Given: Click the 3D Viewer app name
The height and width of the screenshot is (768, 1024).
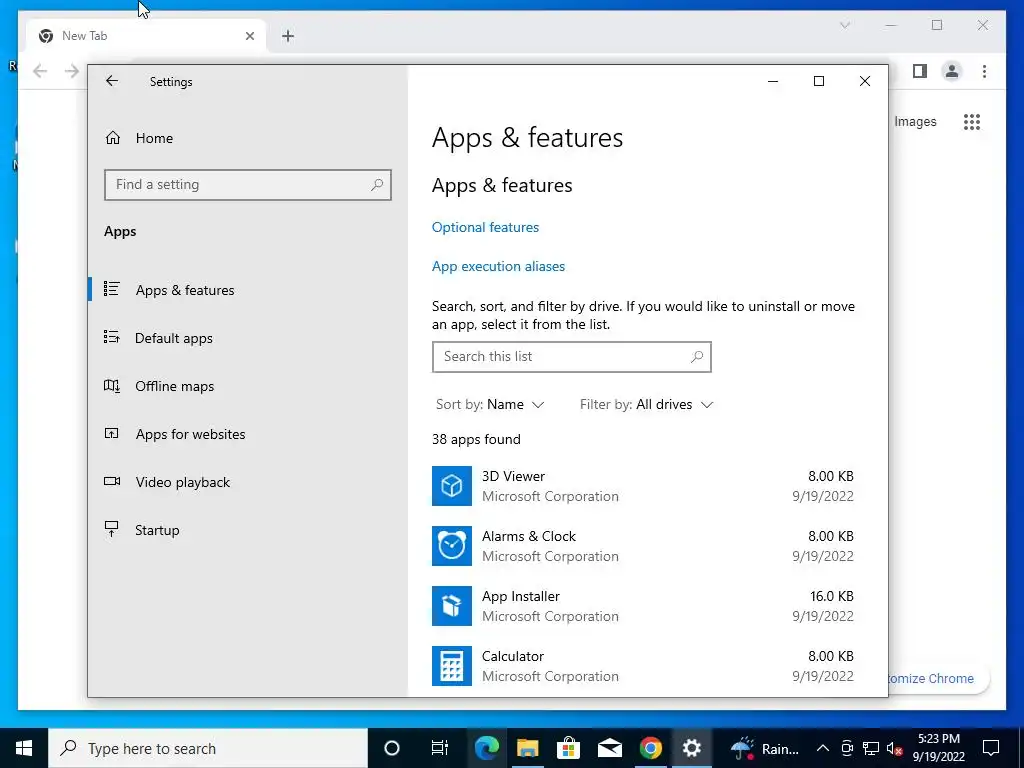Looking at the screenshot, I should point(513,476).
